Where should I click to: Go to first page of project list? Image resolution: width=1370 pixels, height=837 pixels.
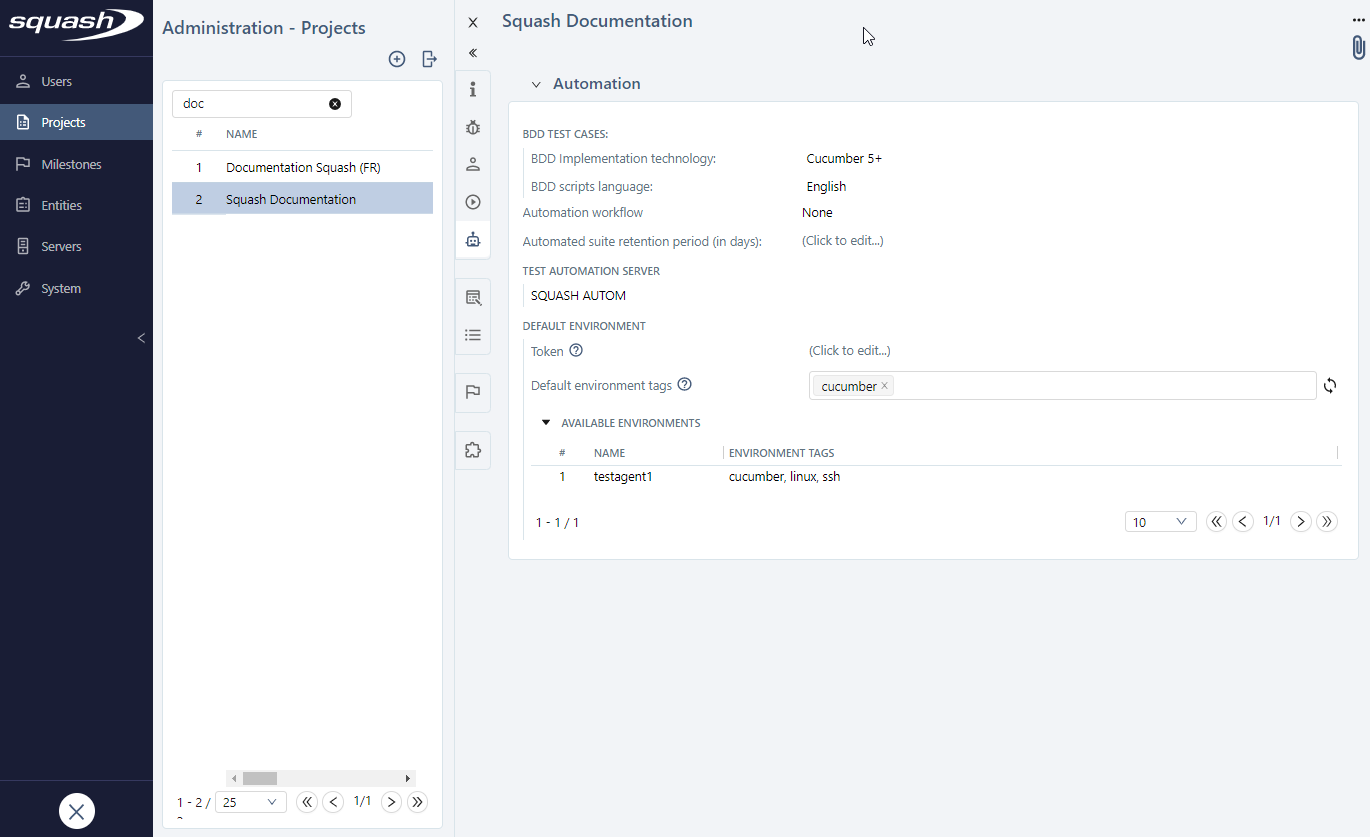307,802
